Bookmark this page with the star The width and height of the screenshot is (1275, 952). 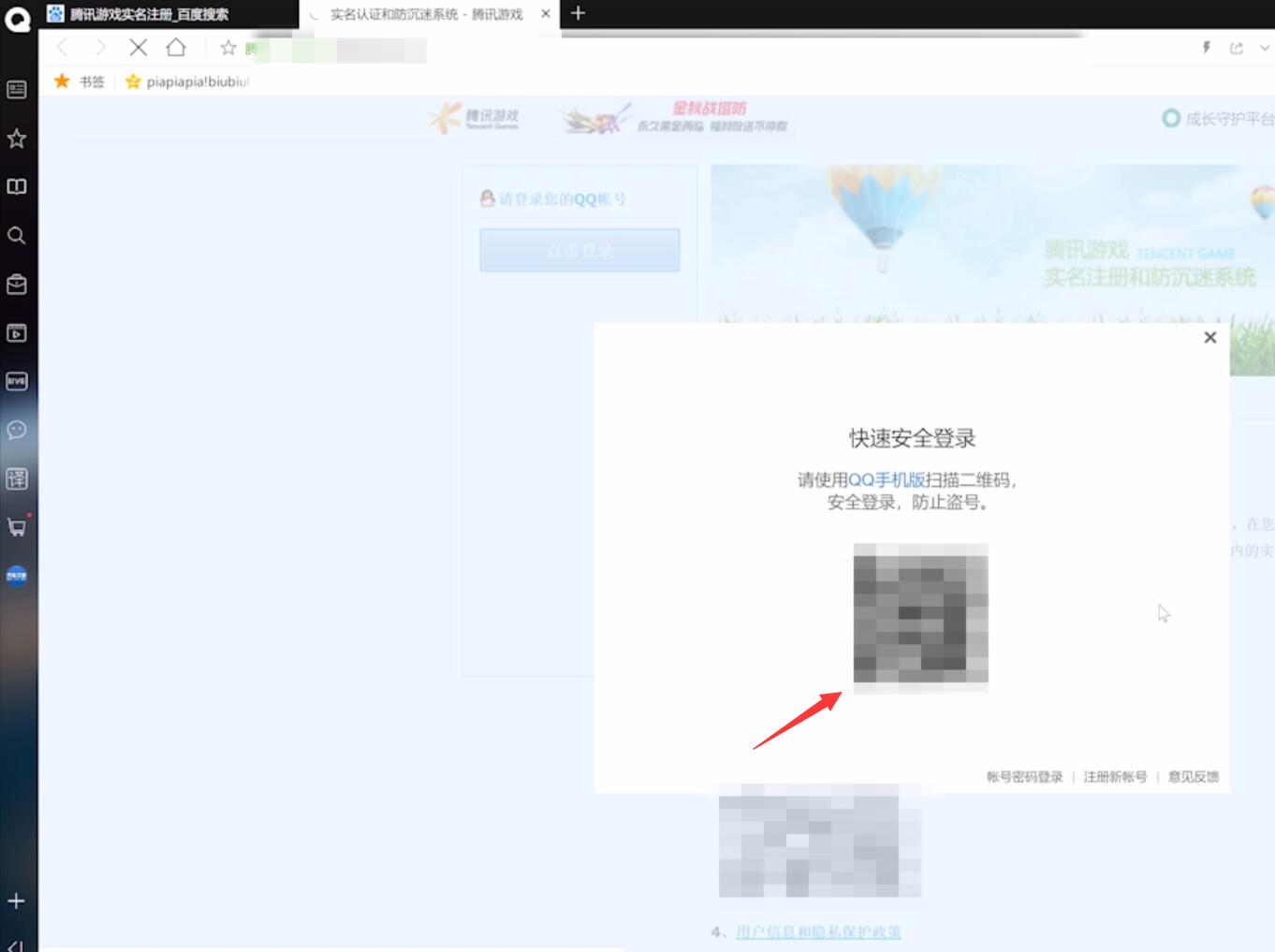[227, 48]
